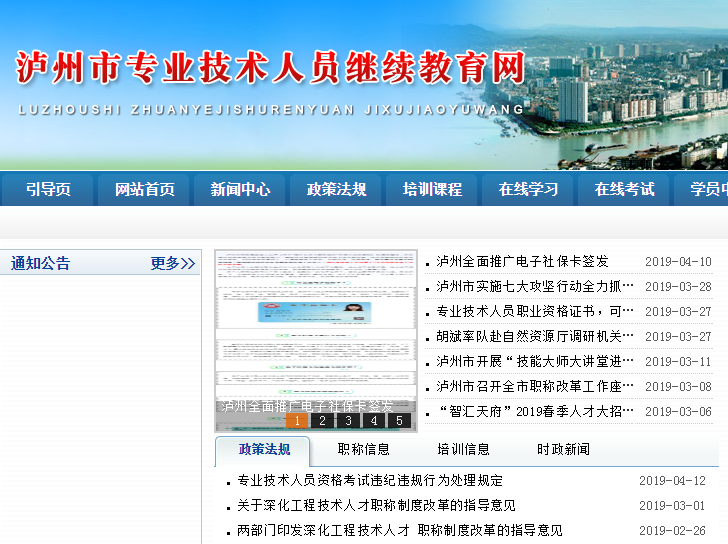Click date 2019-04-12 in policy list
This screenshot has width=728, height=544.
(x=672, y=481)
